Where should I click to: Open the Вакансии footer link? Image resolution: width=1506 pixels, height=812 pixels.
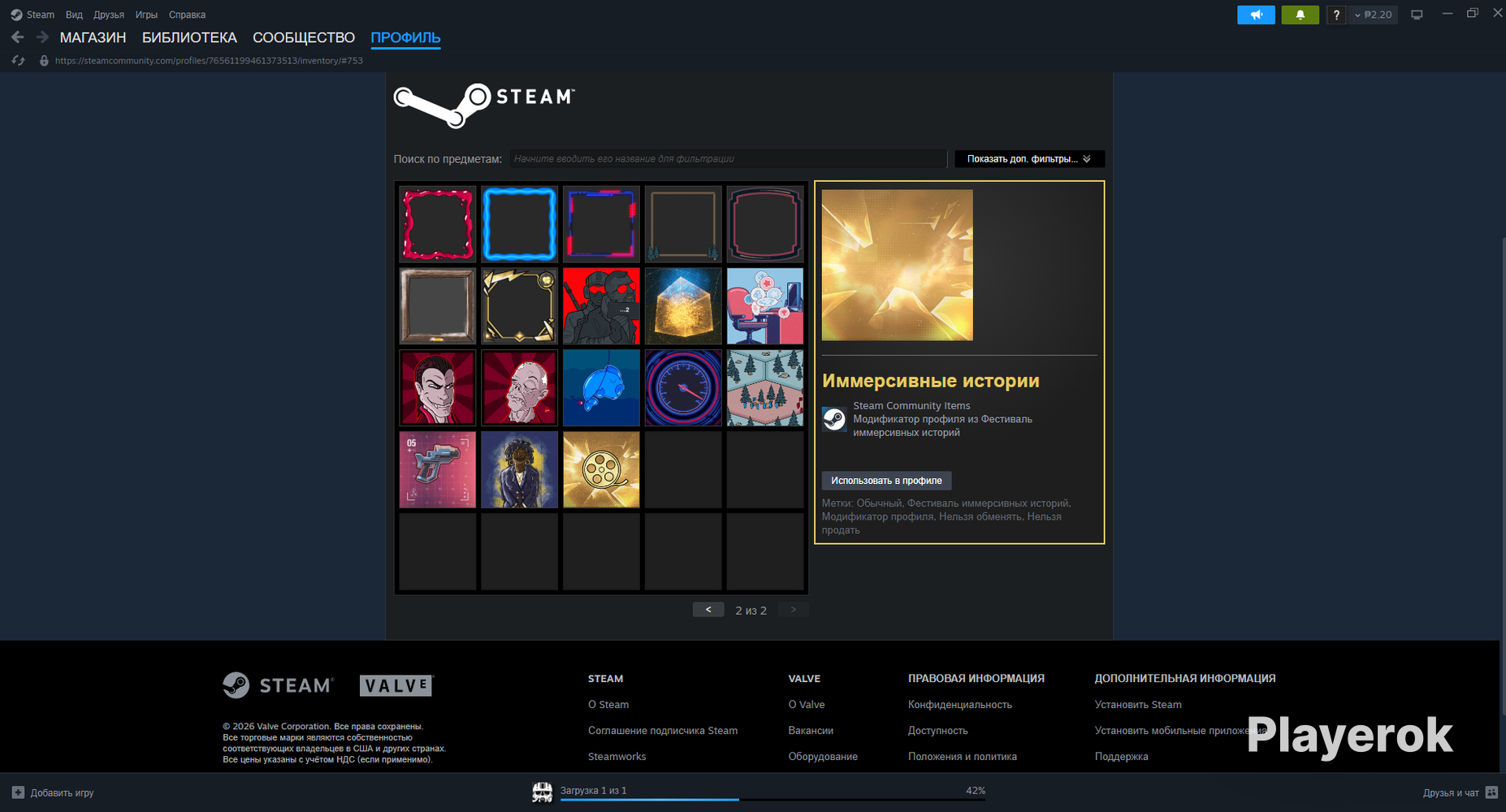click(811, 731)
